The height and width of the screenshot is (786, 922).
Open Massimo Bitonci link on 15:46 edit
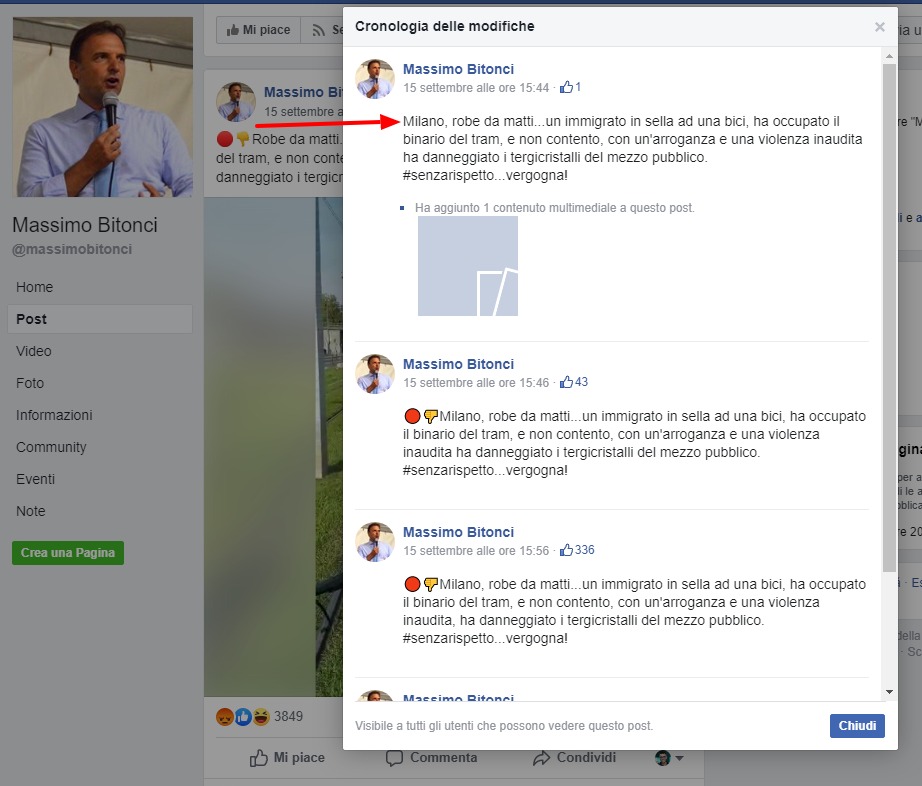pos(458,364)
